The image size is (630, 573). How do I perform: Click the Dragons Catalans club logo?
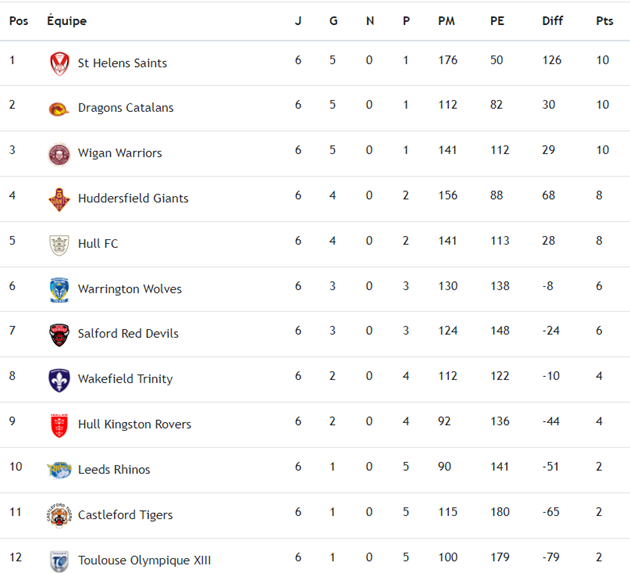(59, 108)
